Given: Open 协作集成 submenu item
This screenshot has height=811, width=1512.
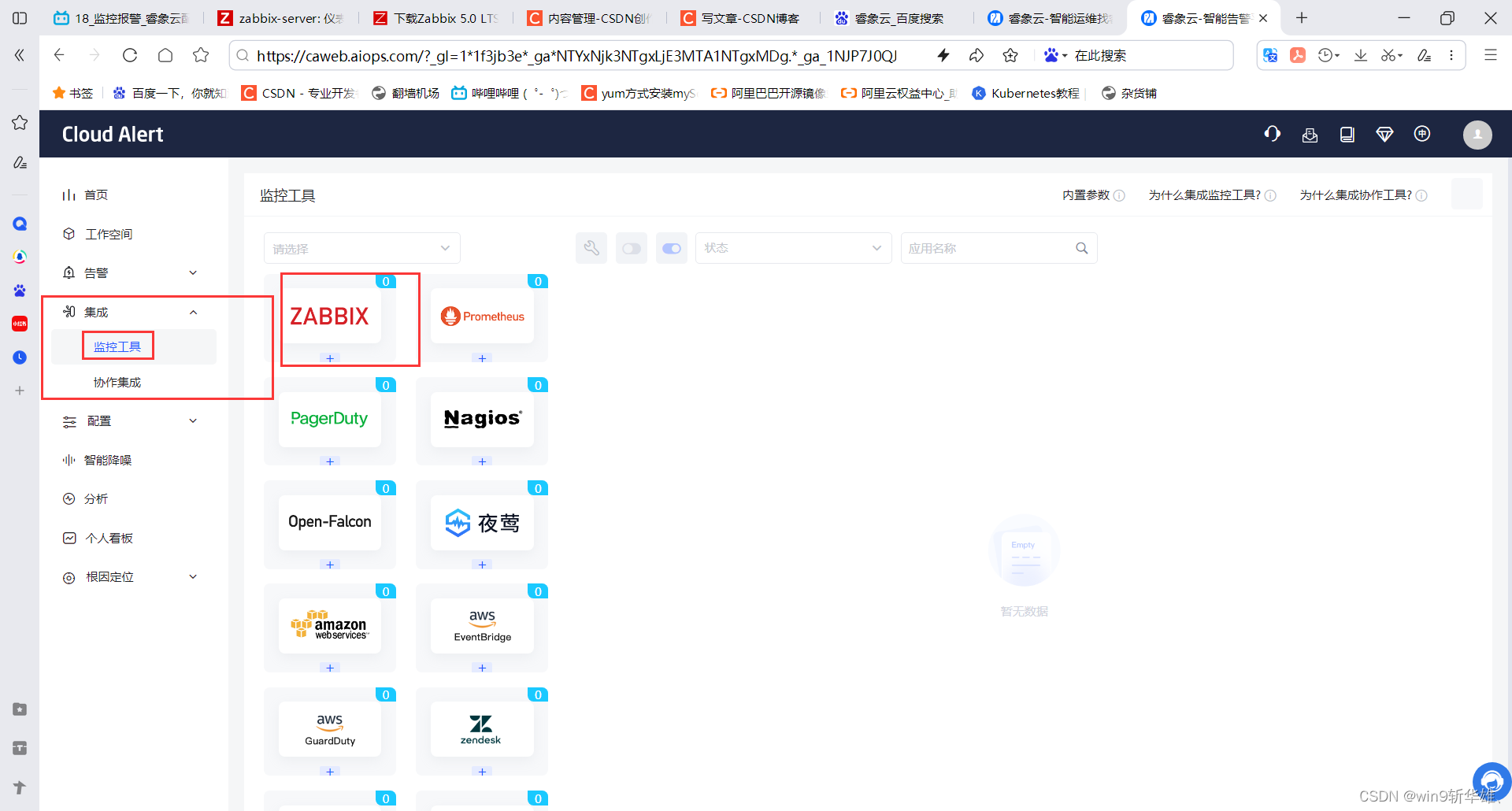Looking at the screenshot, I should [117, 382].
